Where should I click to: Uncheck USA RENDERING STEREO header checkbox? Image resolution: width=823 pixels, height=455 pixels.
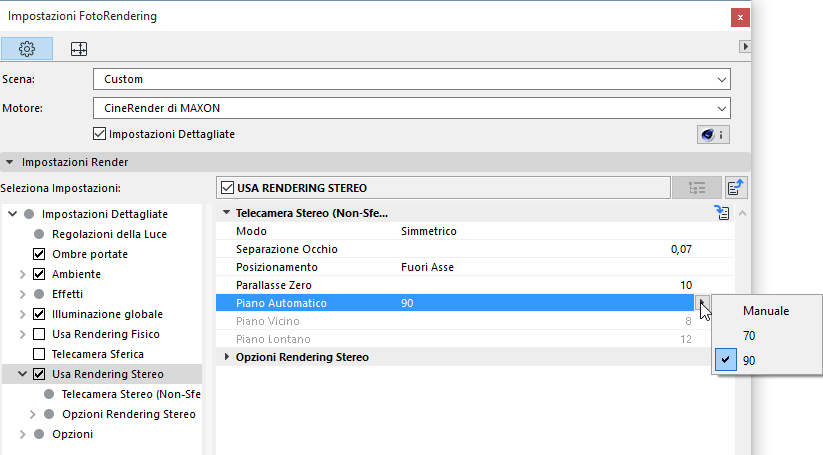tap(227, 188)
